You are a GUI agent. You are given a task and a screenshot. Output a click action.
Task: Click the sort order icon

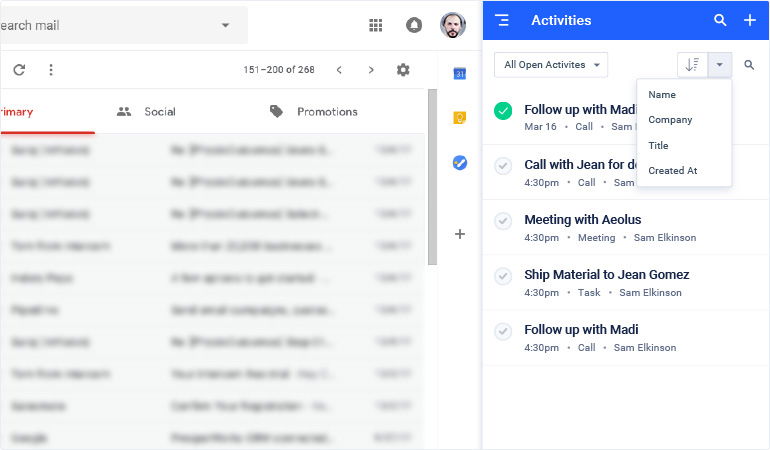(692, 64)
